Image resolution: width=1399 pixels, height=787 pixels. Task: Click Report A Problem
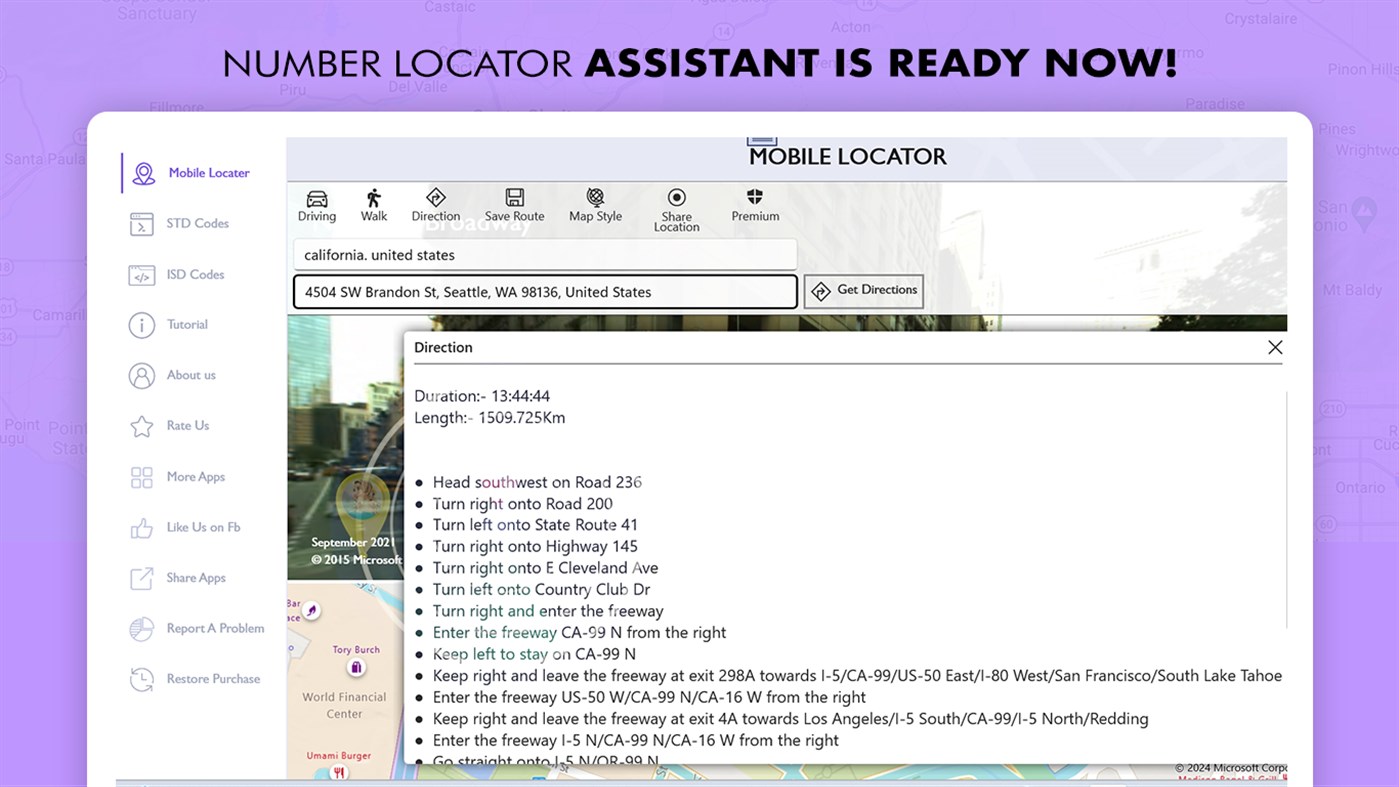142,628
